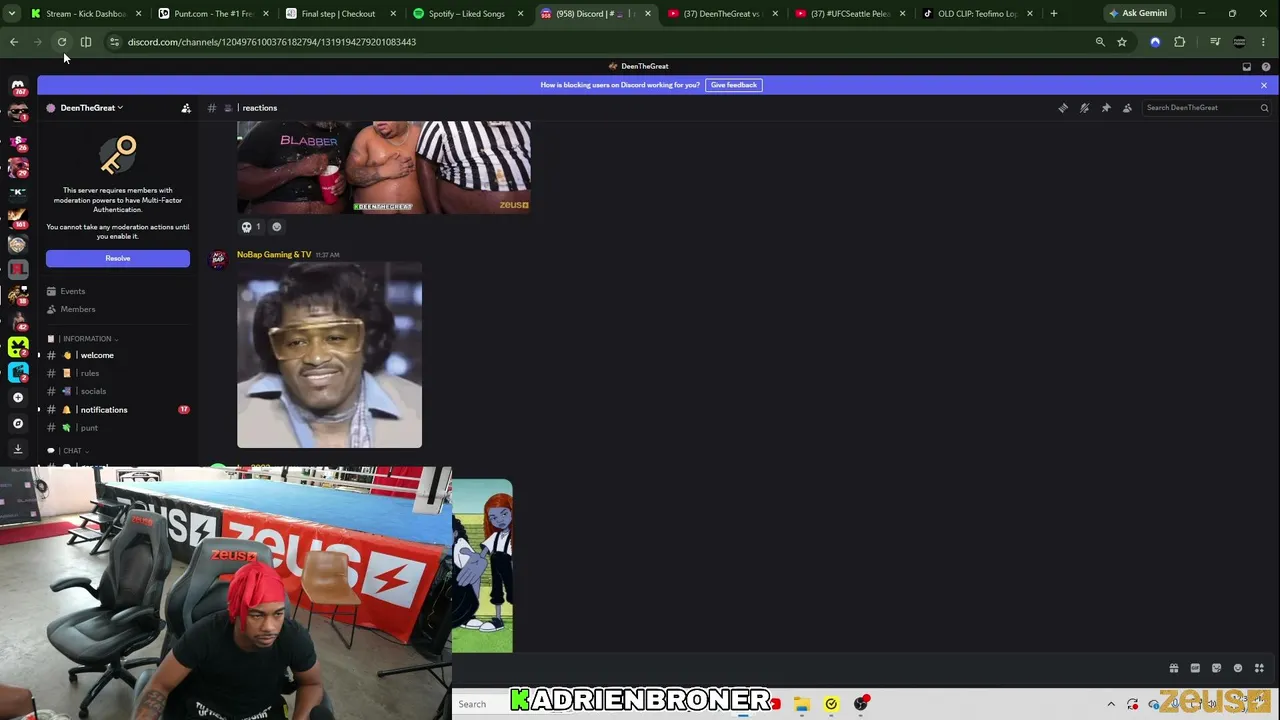Image resolution: width=1280 pixels, height=720 pixels.
Task: Open the Discord inbox icon
Action: point(1247,67)
